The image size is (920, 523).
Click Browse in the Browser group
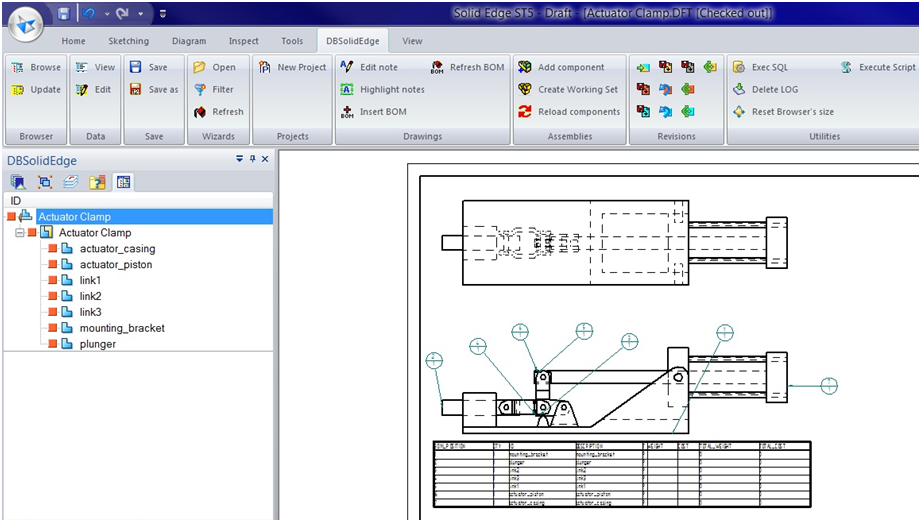point(36,68)
